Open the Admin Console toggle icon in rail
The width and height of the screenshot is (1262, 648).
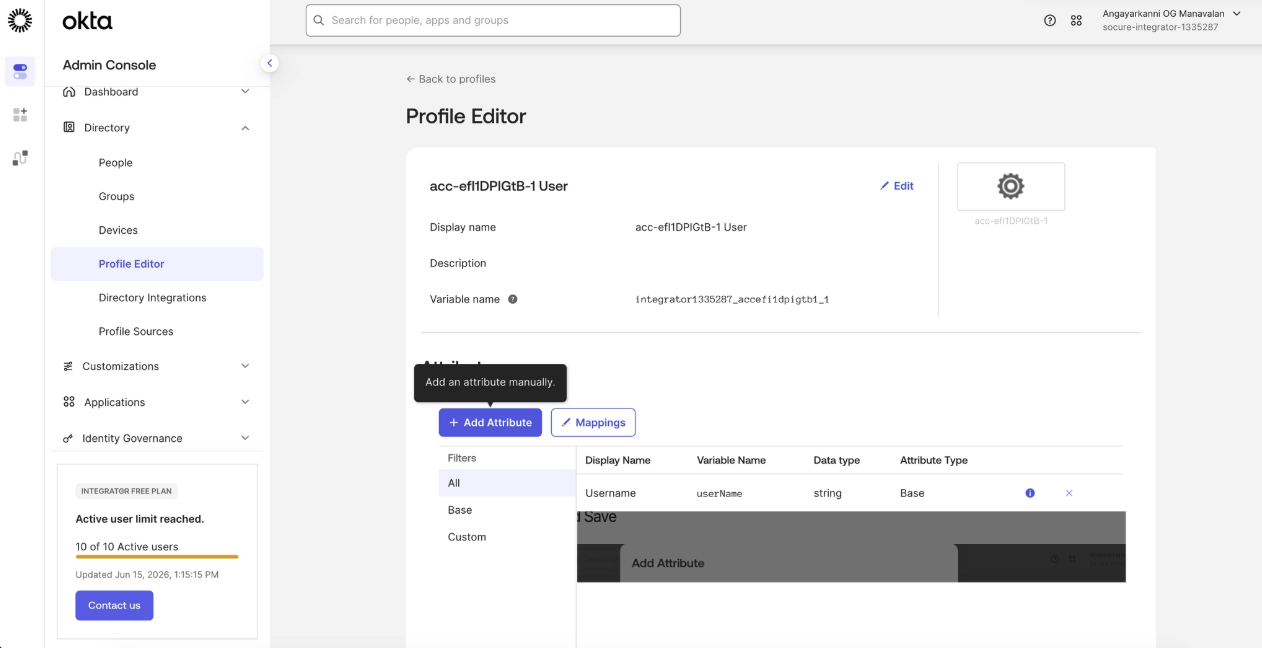20,71
